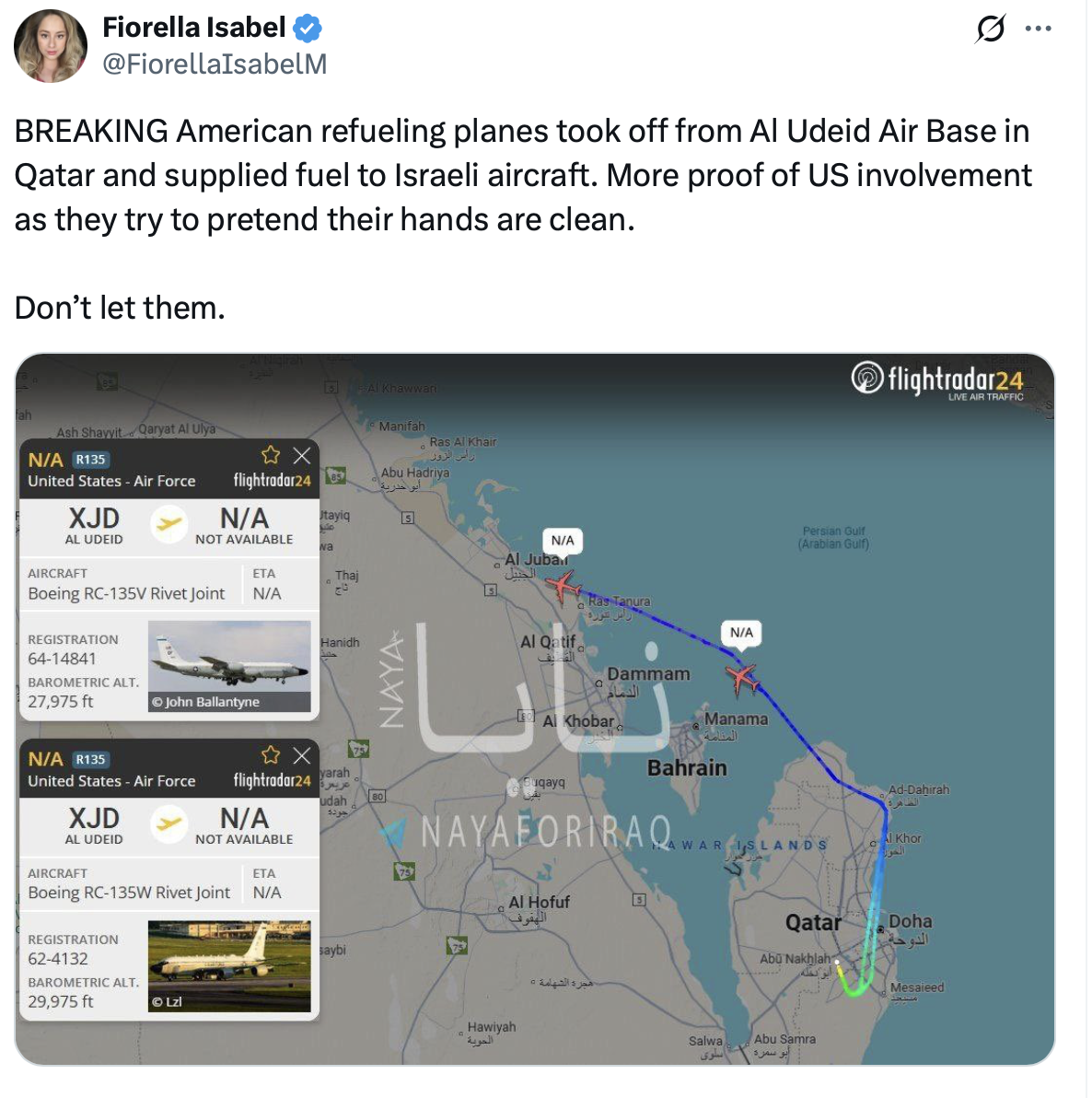Screen dimensions: 1092x1098
Task: Click the yellow plane icon in bottom card
Action: coord(168,823)
